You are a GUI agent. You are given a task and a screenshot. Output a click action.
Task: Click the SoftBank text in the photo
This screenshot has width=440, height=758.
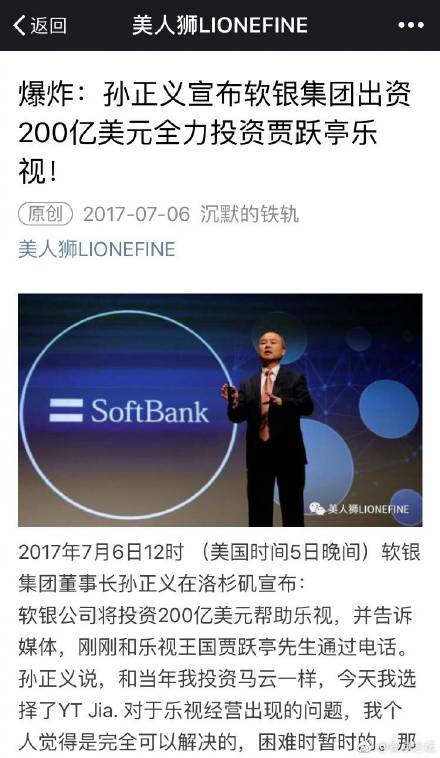[149, 411]
